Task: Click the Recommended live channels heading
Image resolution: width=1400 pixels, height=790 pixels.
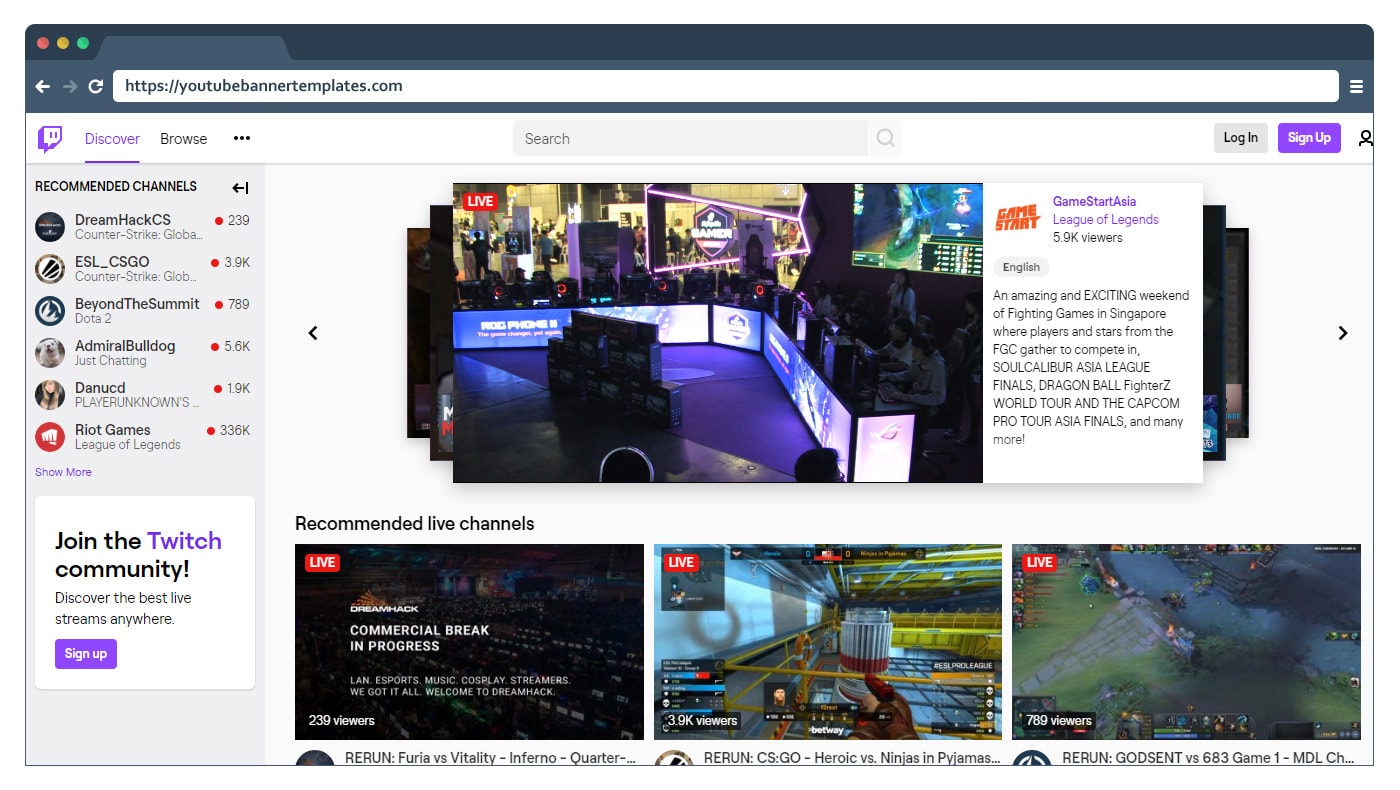Action: [415, 523]
